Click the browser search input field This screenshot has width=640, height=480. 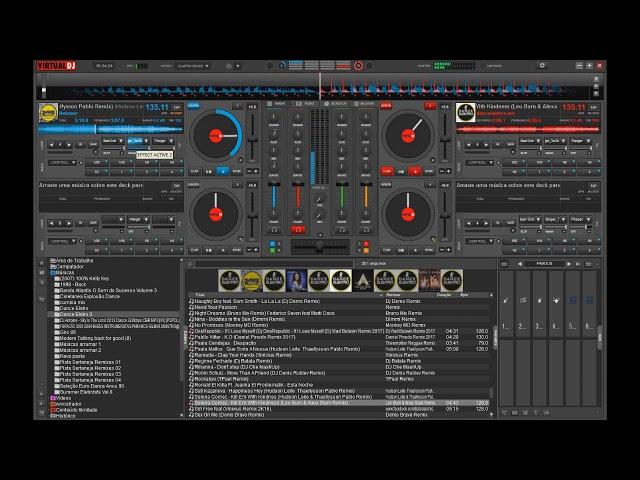(x=273, y=264)
